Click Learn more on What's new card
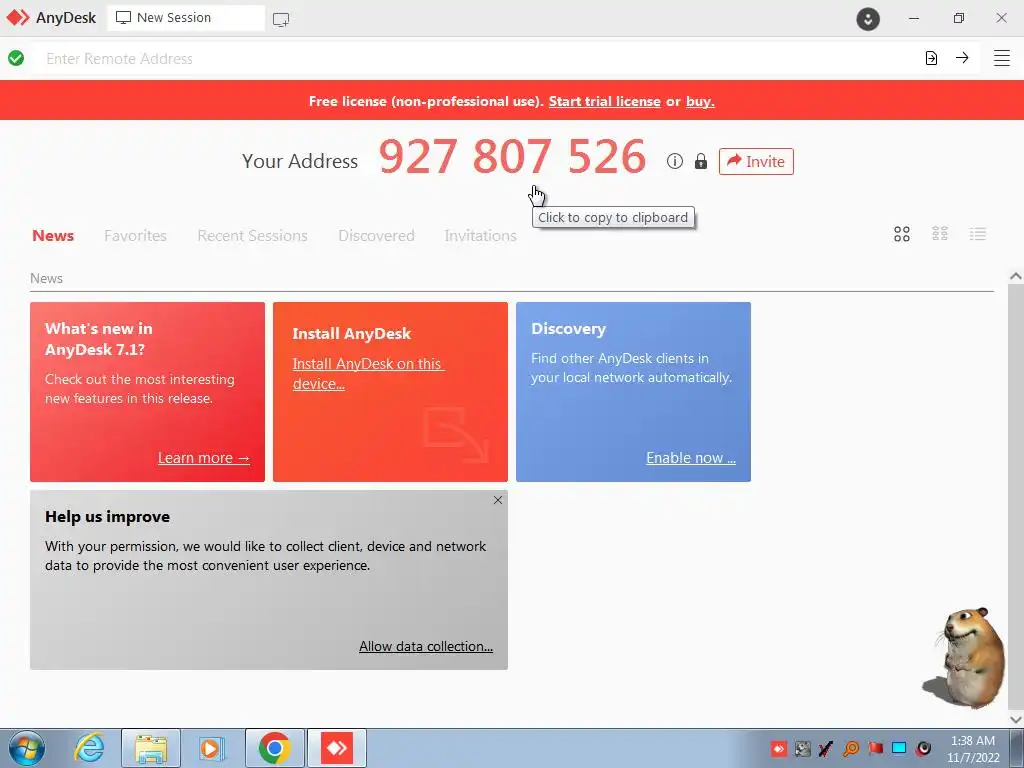 [204, 458]
